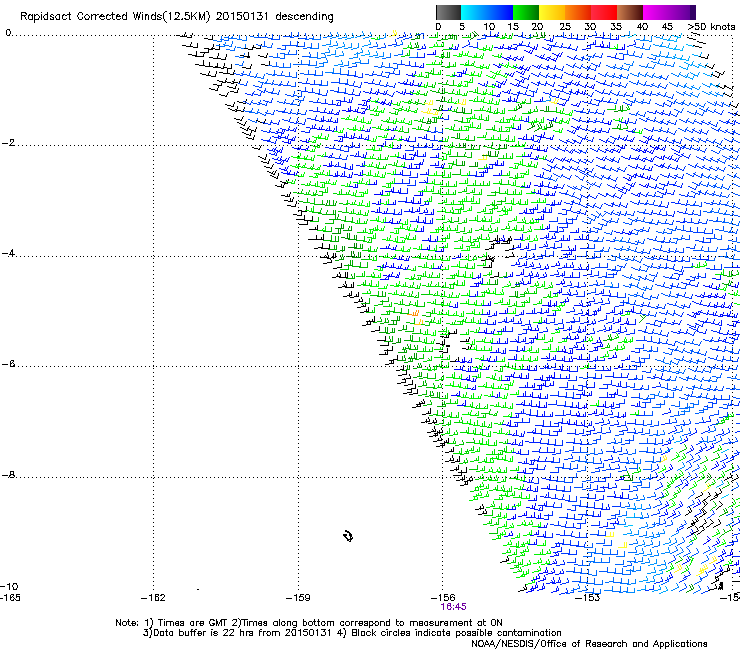Click the purple 16:45 time label
740x650 pixels.
[x=453, y=607]
